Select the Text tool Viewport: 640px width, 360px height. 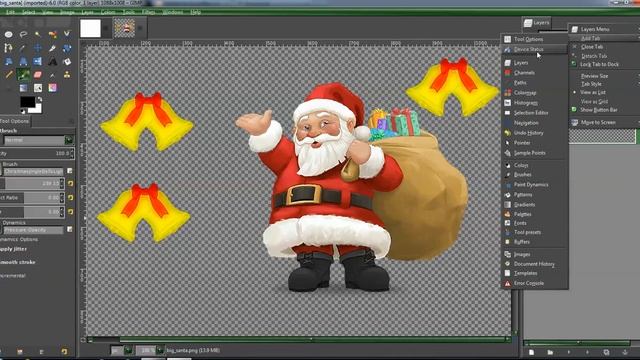pyautogui.click(x=52, y=62)
